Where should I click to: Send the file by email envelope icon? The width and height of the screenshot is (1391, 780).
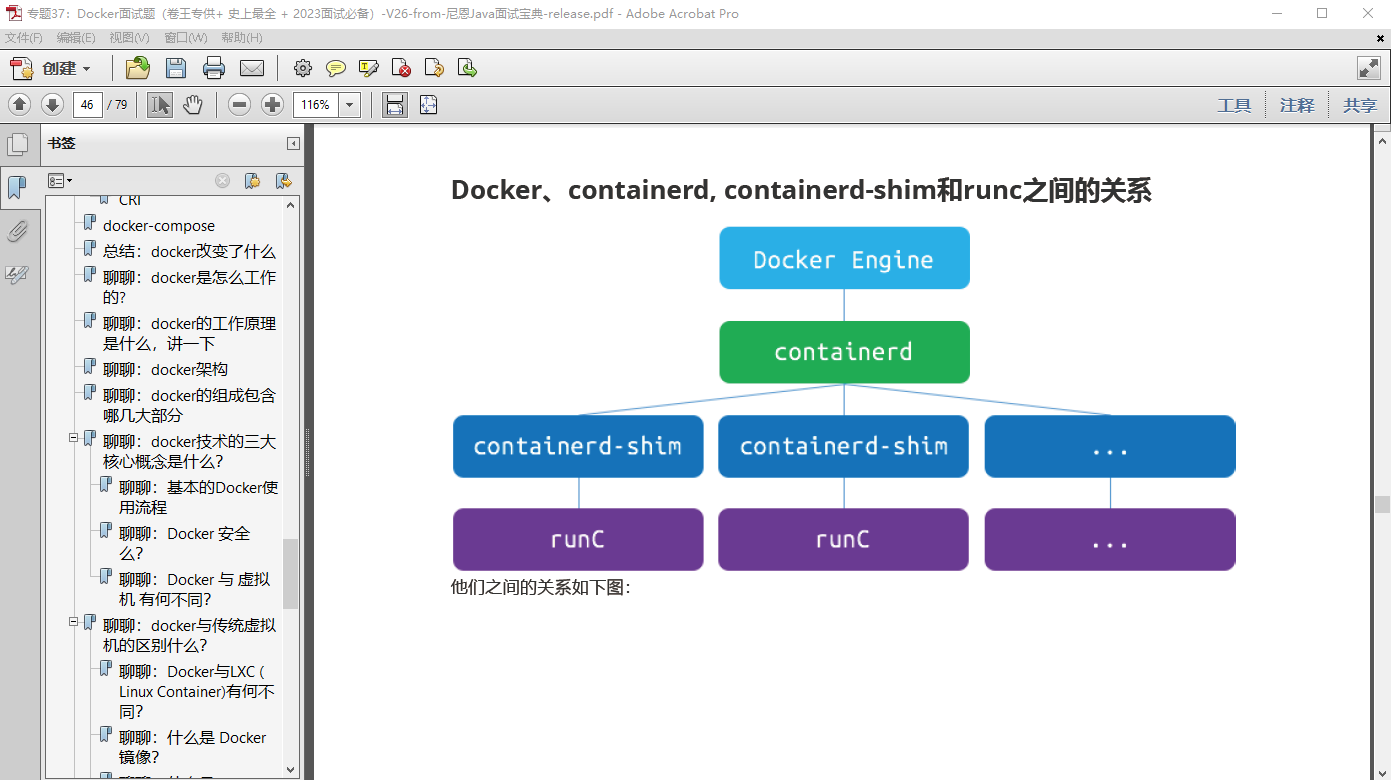pos(252,68)
